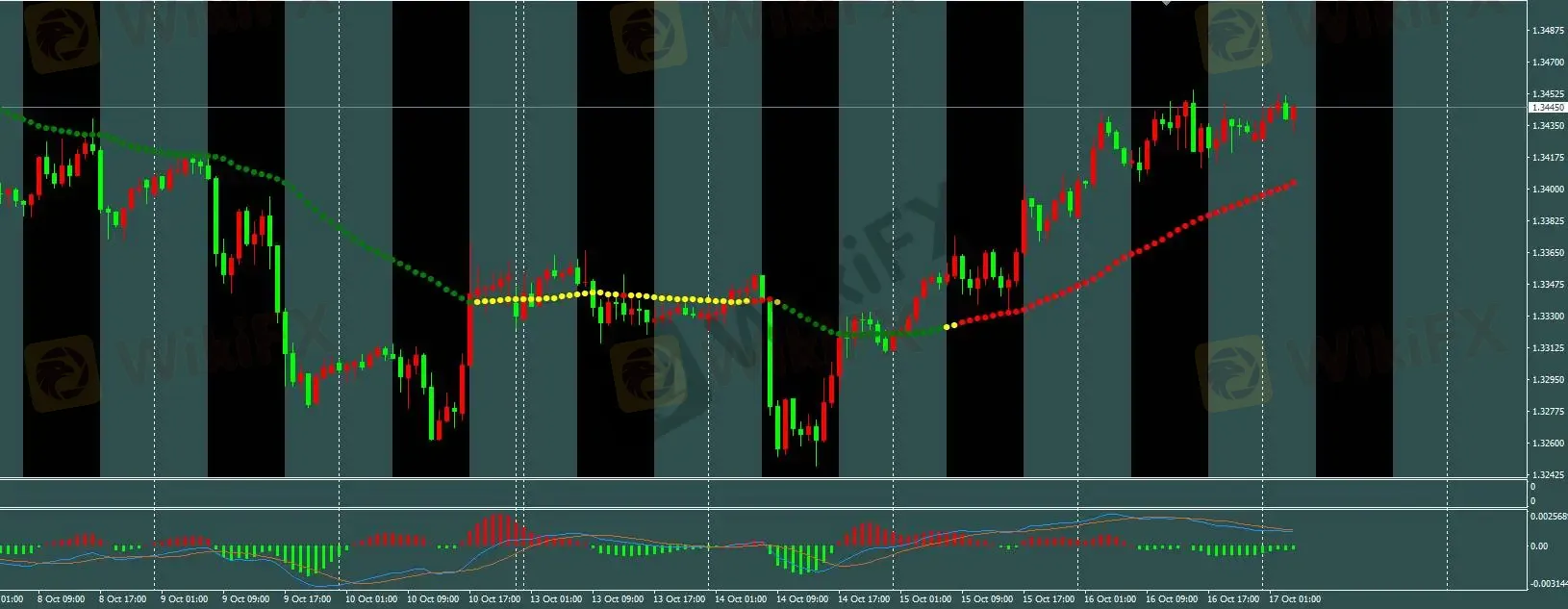Click the 9 Oct 01:00 time label
Screen dimensions: 1568x609
185,599
